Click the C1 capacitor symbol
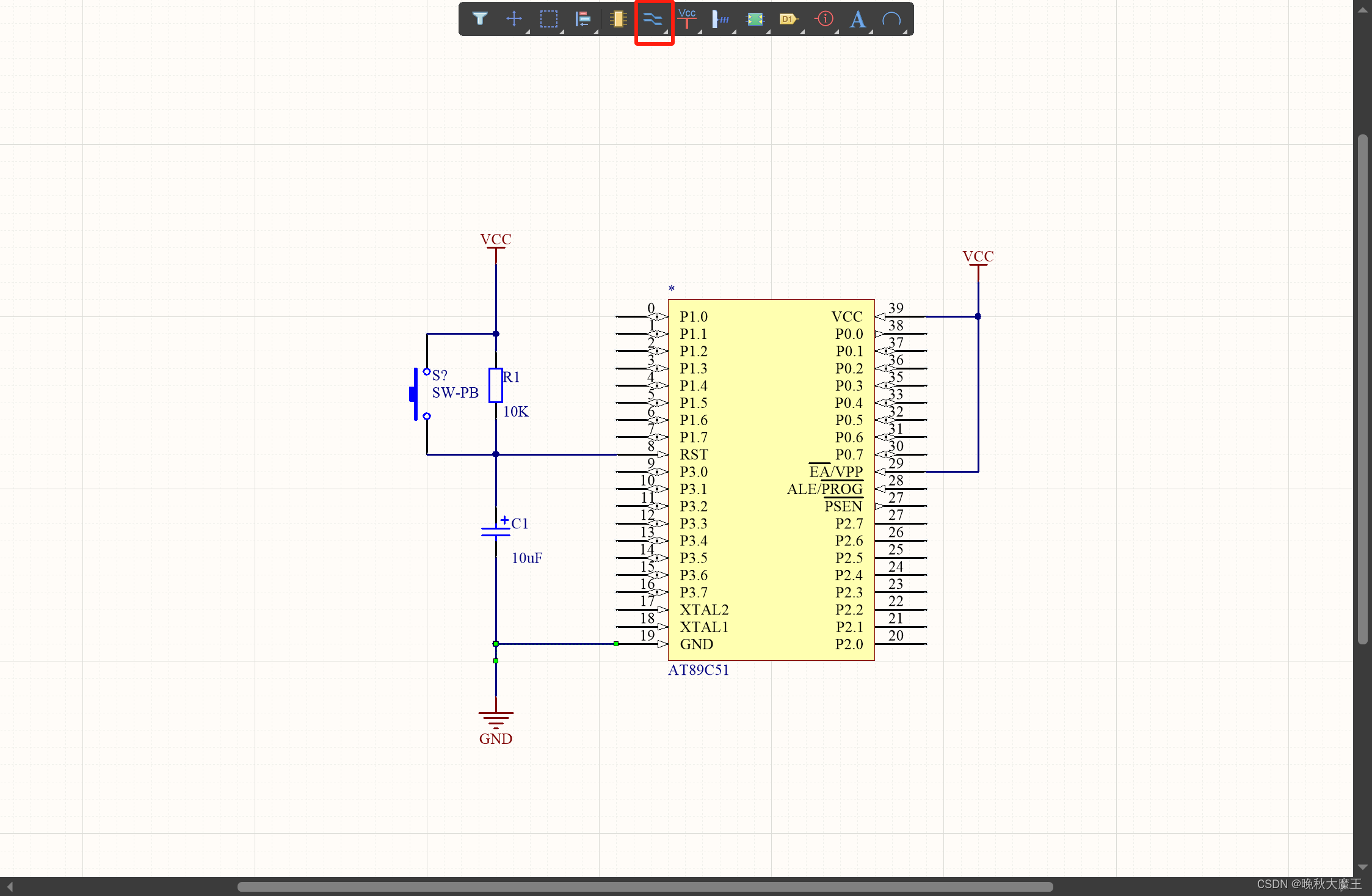The height and width of the screenshot is (896, 1372). point(495,532)
